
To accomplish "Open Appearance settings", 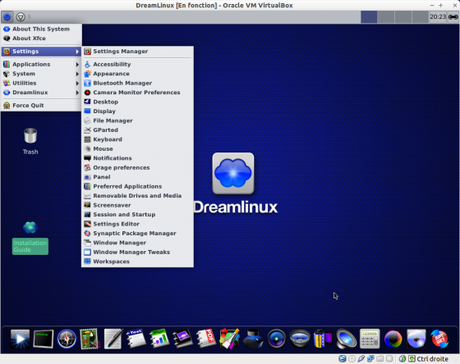I will (137, 74).
